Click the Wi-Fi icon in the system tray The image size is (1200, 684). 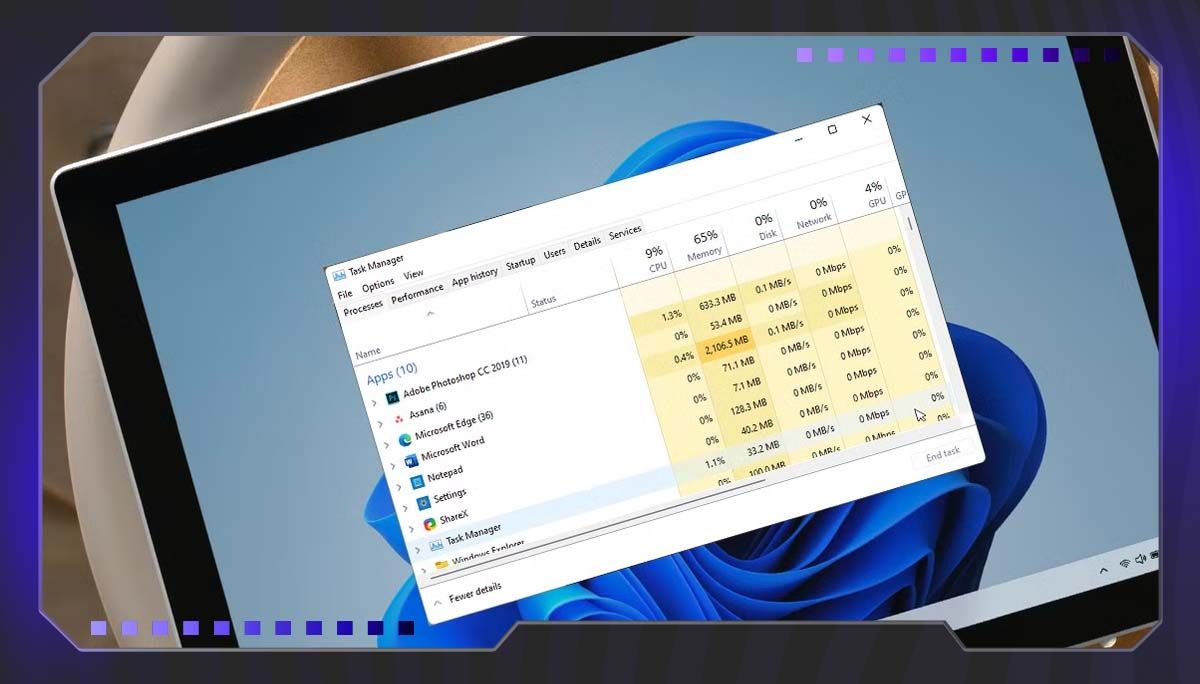pyautogui.click(x=1125, y=563)
